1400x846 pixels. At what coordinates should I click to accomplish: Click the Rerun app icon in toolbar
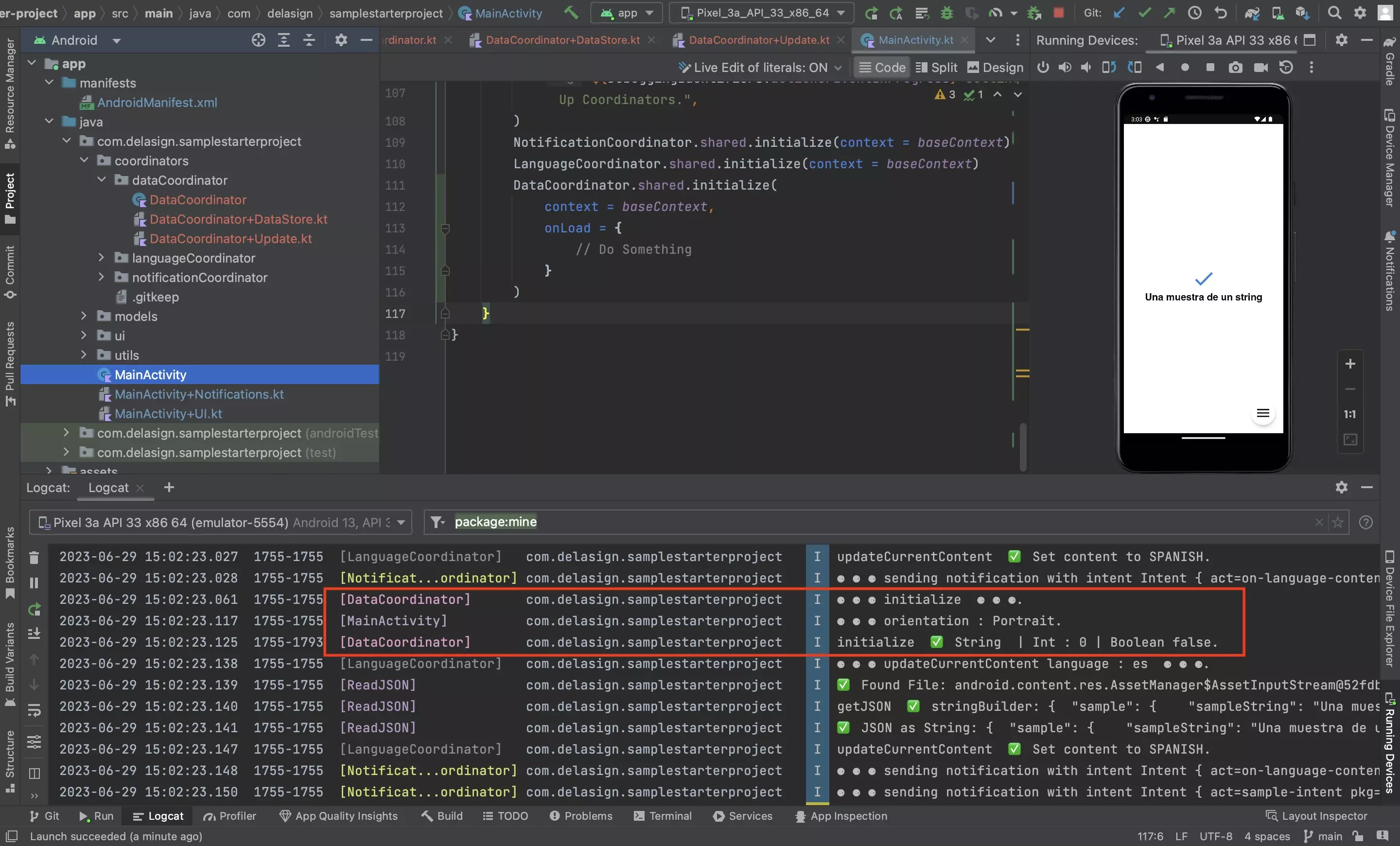coord(871,13)
